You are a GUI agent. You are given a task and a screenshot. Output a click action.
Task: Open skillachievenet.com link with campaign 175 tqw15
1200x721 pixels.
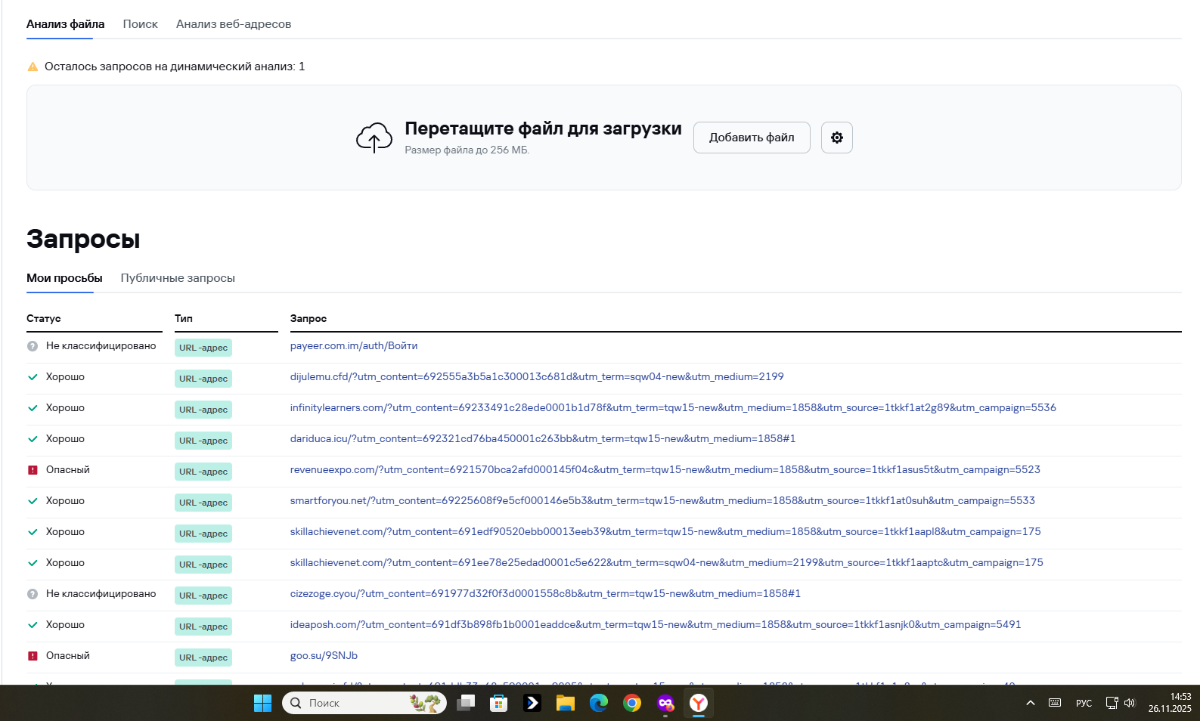(x=666, y=532)
